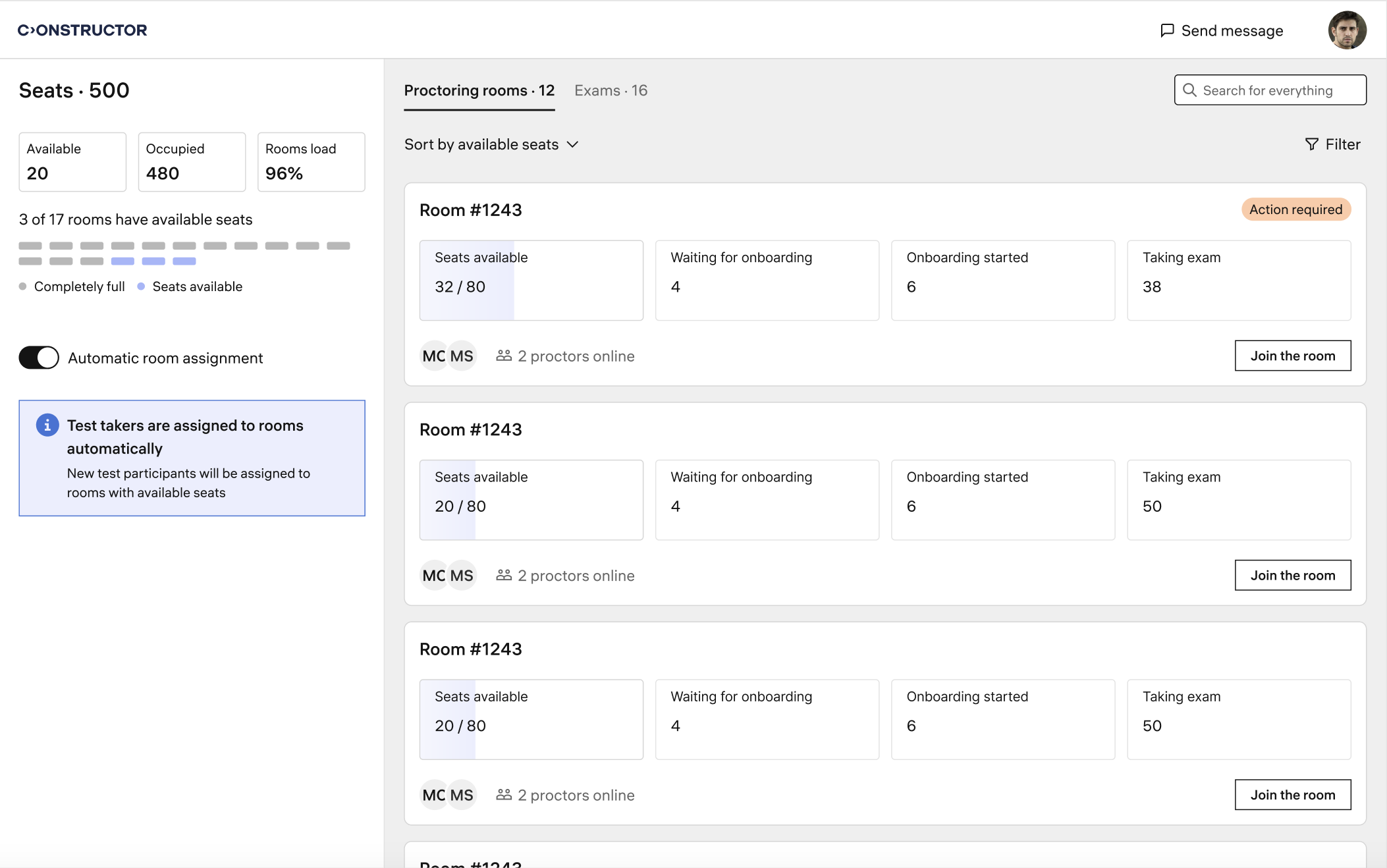Toggle Automatic room assignment switch

point(39,358)
